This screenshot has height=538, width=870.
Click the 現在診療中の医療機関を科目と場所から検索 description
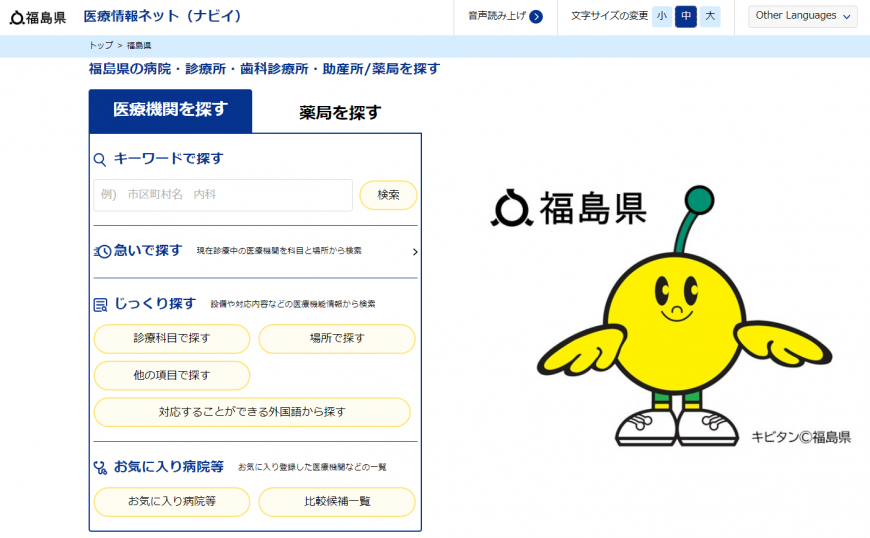[279, 251]
